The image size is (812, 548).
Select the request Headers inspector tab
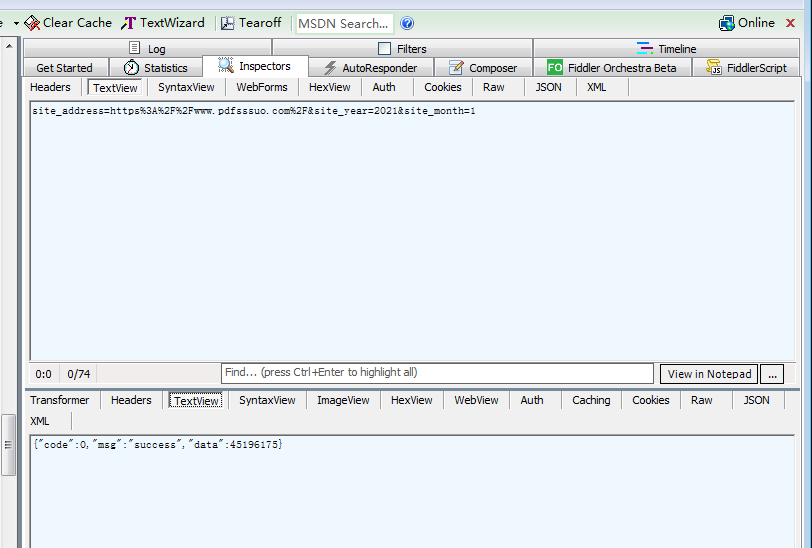(50, 87)
